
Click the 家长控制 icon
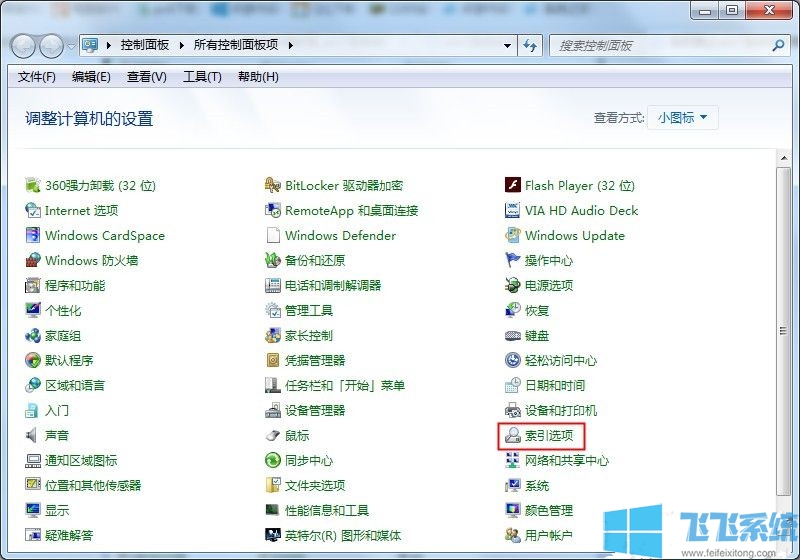point(273,335)
